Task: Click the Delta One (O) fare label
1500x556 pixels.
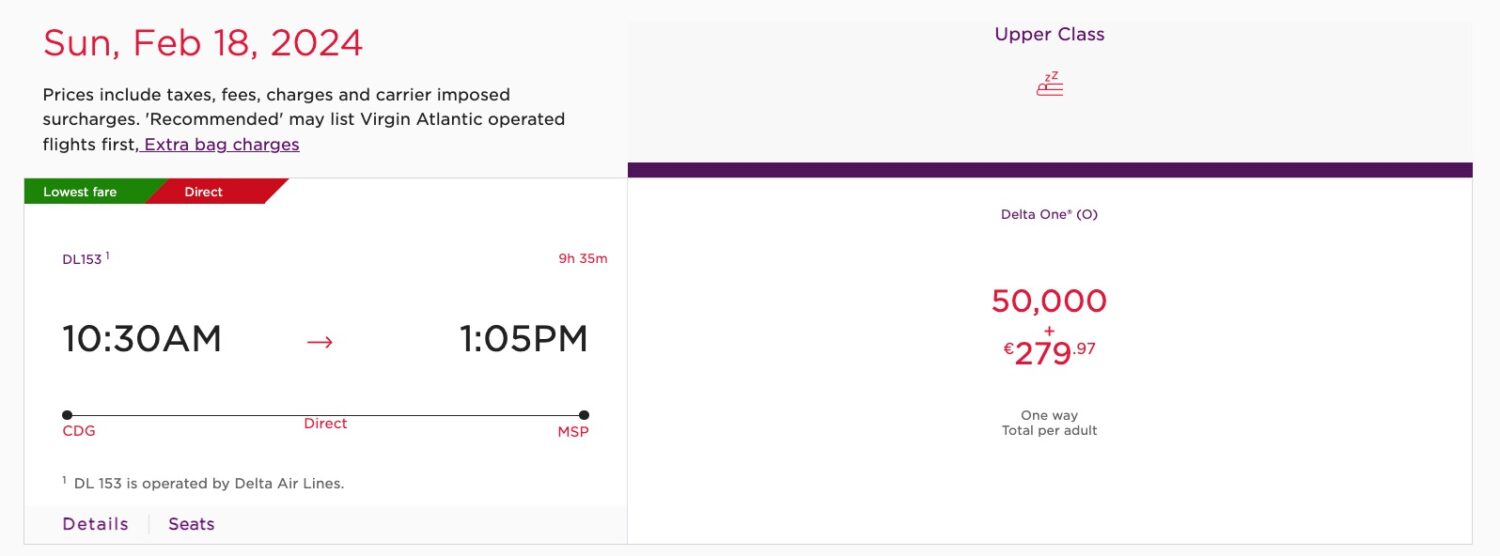Action: (1049, 214)
